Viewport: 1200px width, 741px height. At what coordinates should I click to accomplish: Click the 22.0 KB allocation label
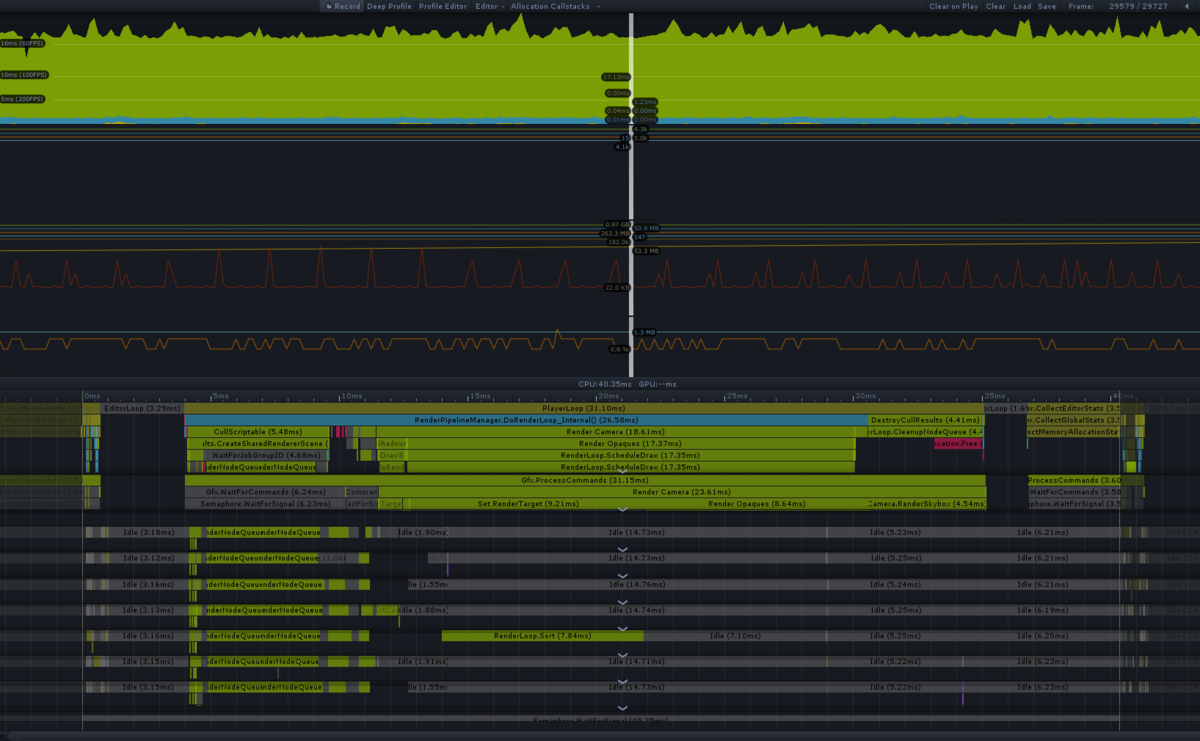click(617, 287)
